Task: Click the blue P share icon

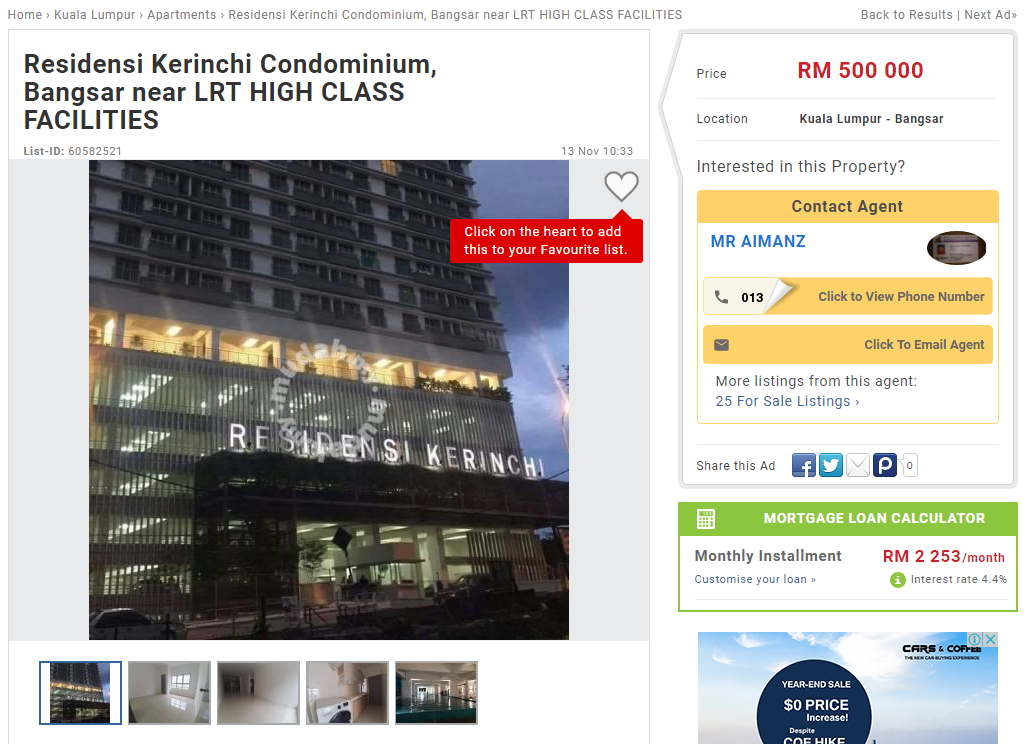Action: point(885,465)
